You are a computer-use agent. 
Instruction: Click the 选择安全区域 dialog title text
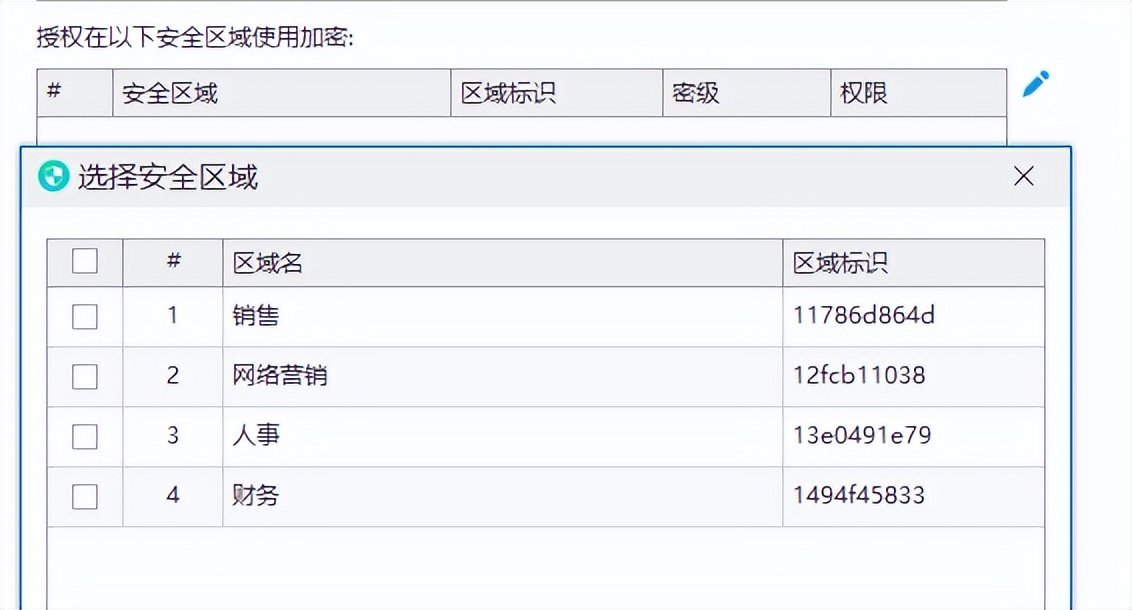pos(167,177)
